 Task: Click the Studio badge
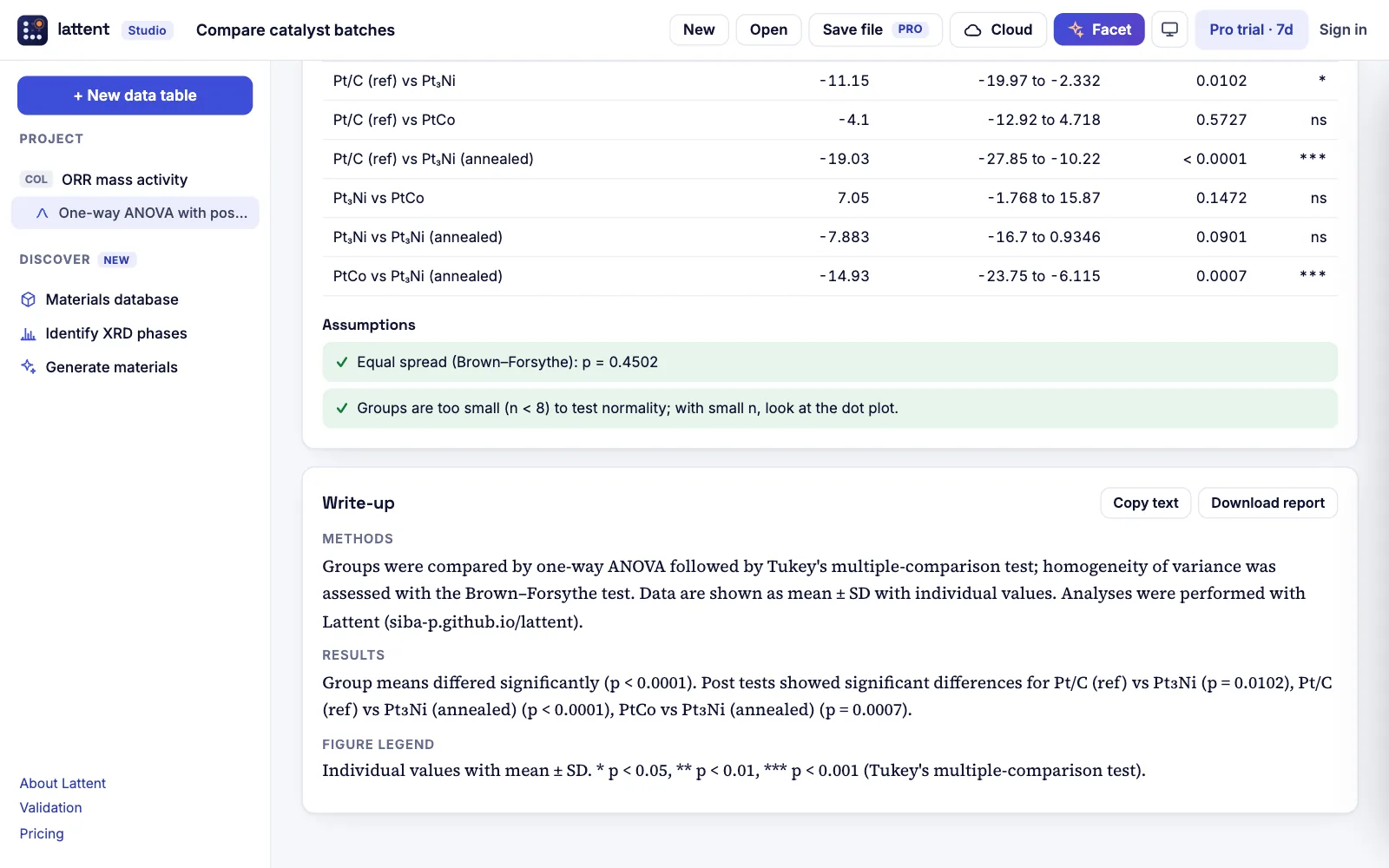coord(147,30)
